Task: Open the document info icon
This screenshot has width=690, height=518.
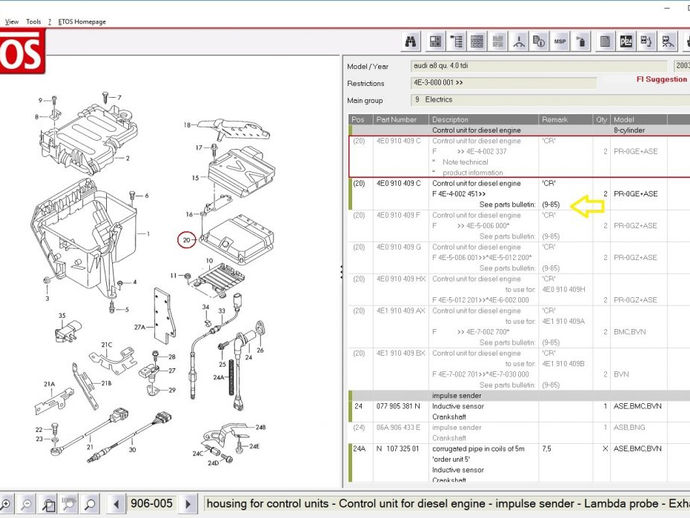Action: [x=540, y=42]
